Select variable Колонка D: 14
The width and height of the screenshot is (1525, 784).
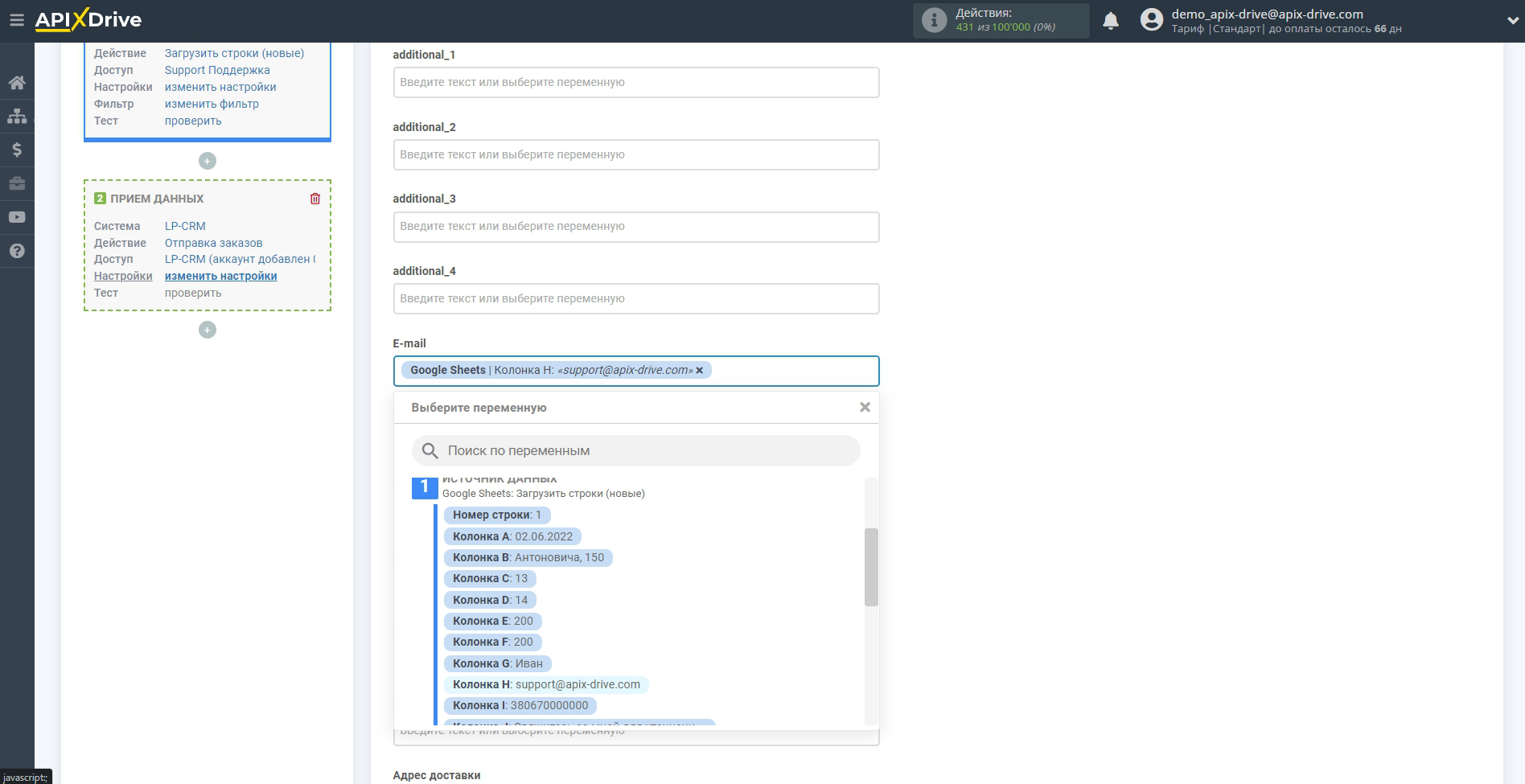[490, 600]
